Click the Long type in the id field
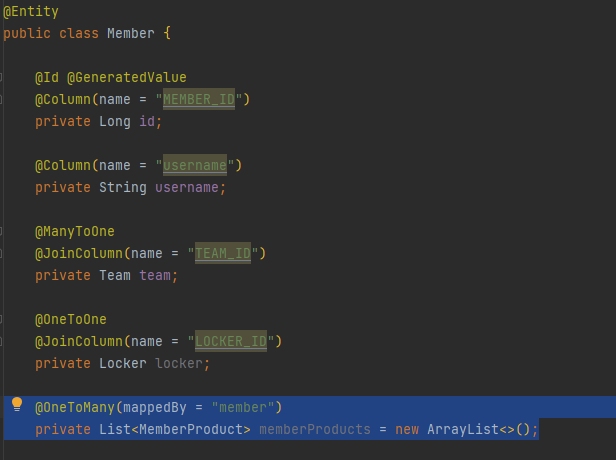The image size is (616, 460). point(115,121)
